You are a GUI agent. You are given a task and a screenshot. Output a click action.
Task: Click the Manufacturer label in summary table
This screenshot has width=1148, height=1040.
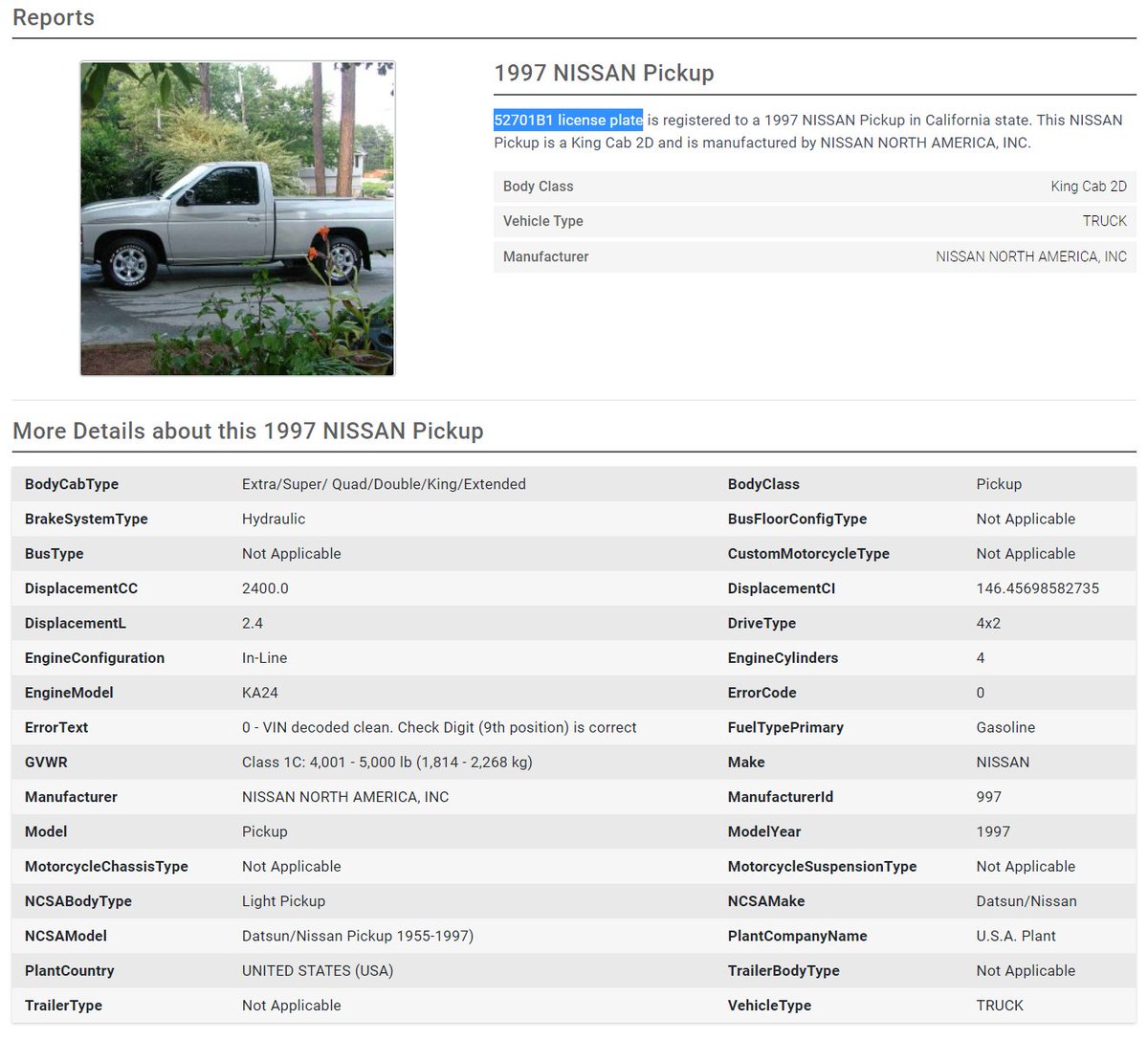click(546, 256)
